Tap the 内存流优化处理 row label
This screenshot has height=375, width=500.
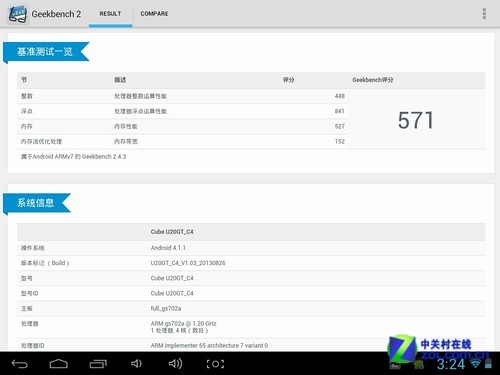tap(41, 141)
